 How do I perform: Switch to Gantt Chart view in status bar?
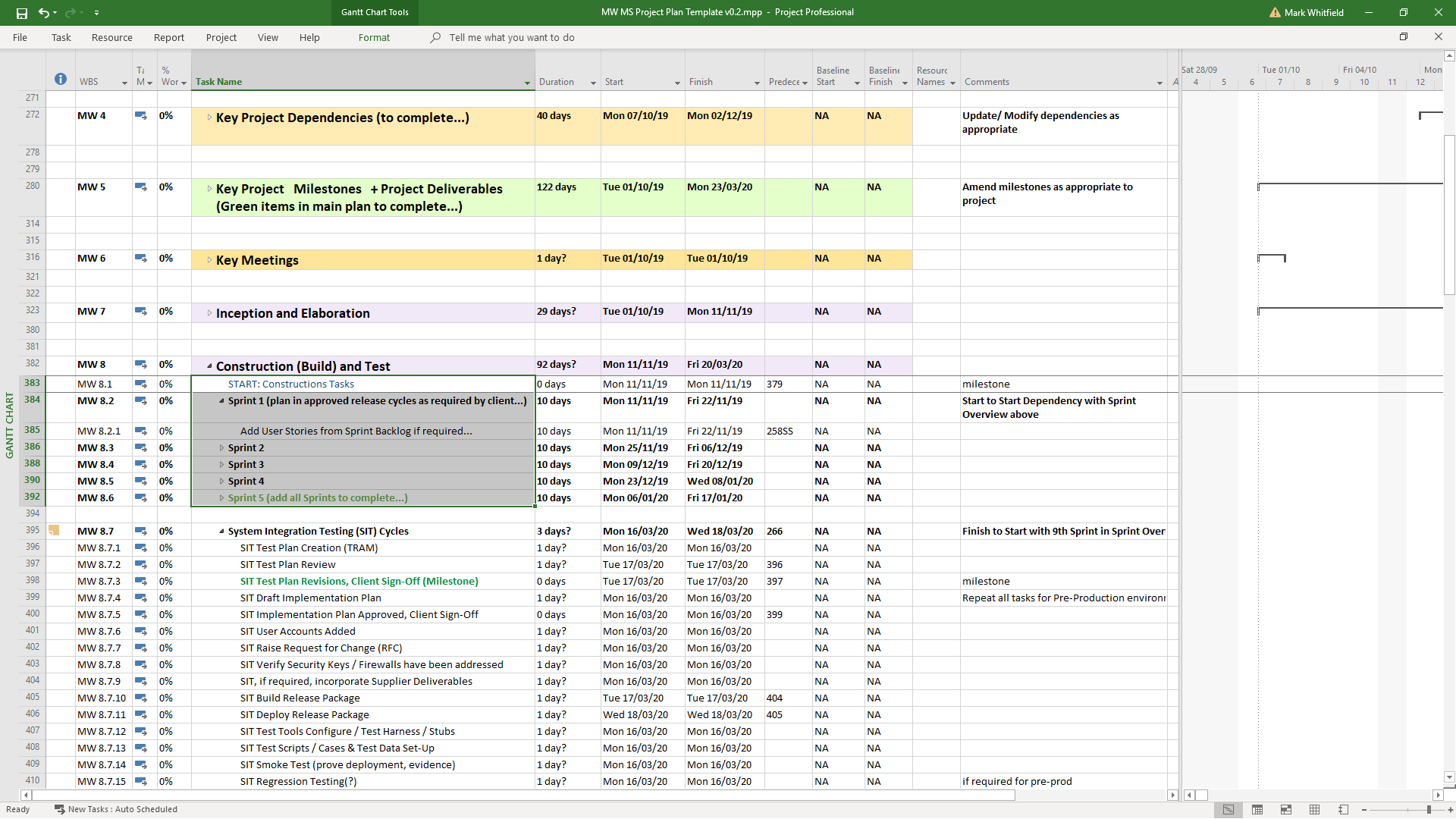tap(1228, 810)
